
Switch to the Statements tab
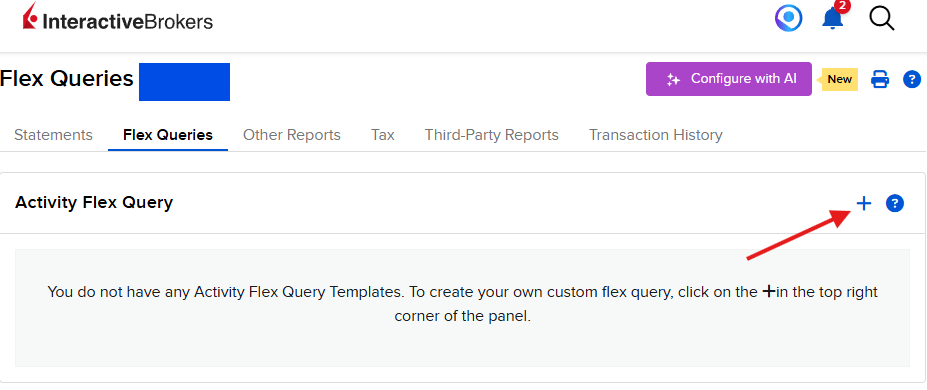(x=53, y=135)
